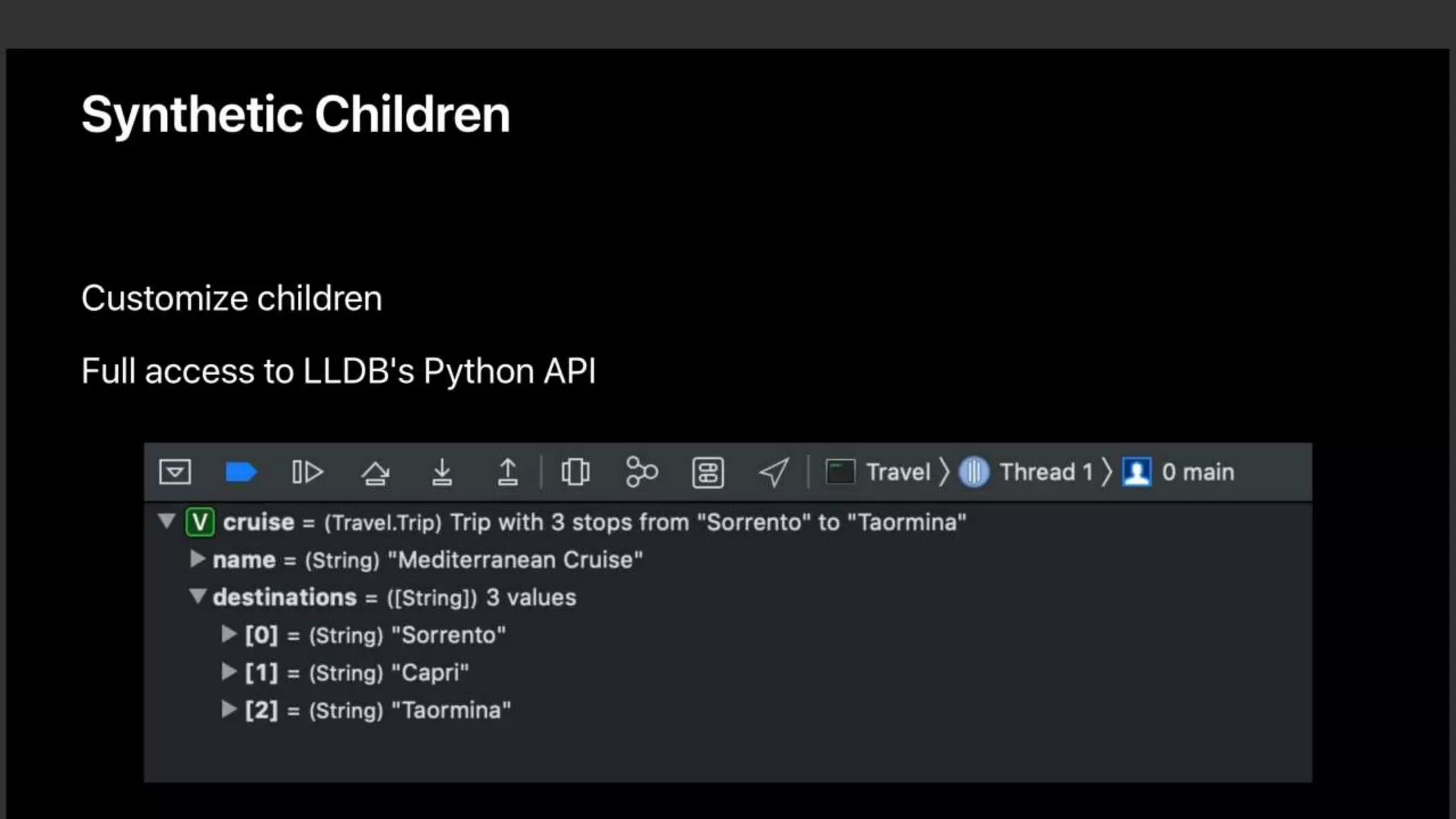
Task: Click the Step Out icon
Action: coord(508,472)
